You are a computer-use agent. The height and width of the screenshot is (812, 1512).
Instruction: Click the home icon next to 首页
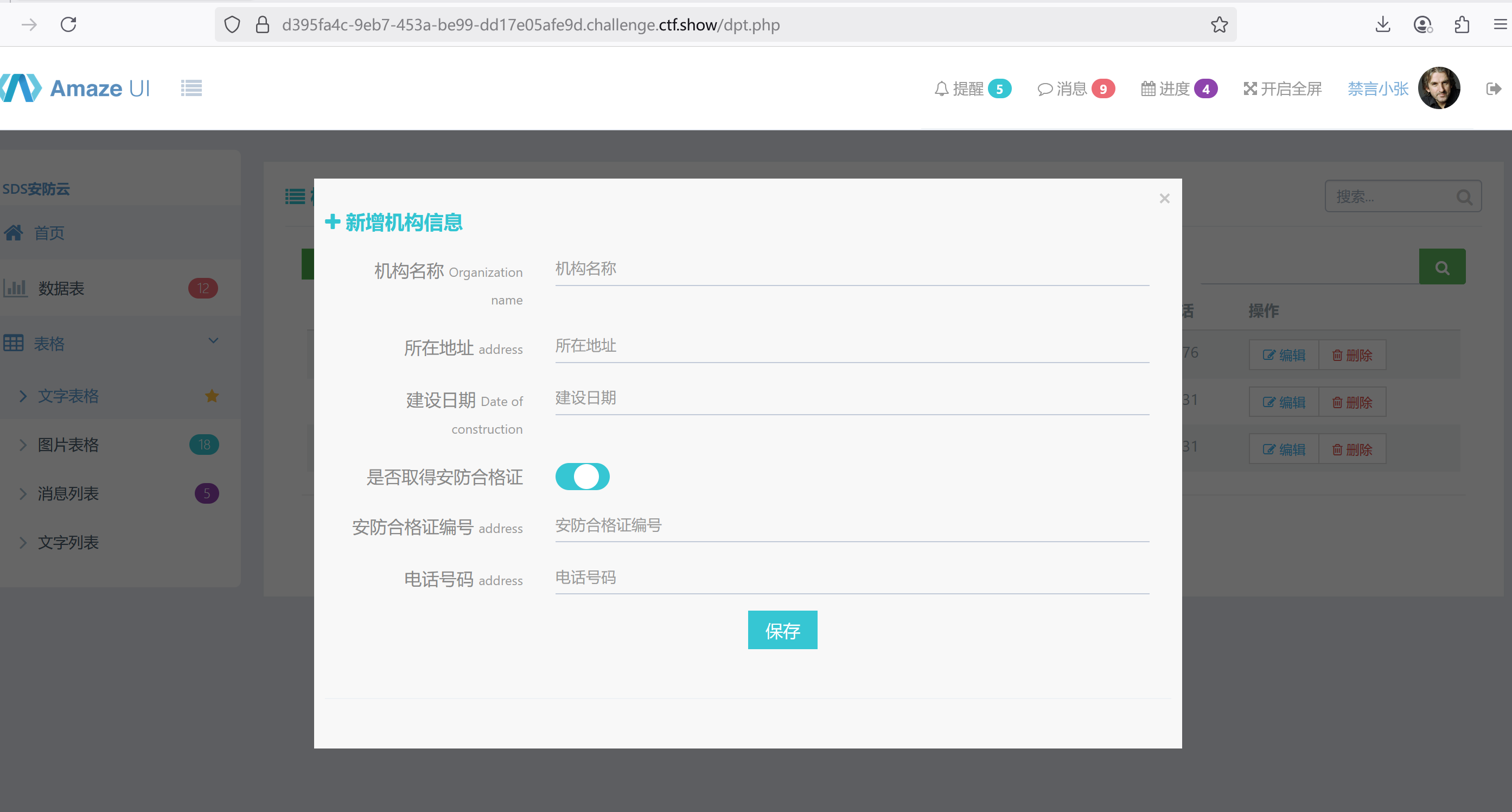(x=14, y=232)
